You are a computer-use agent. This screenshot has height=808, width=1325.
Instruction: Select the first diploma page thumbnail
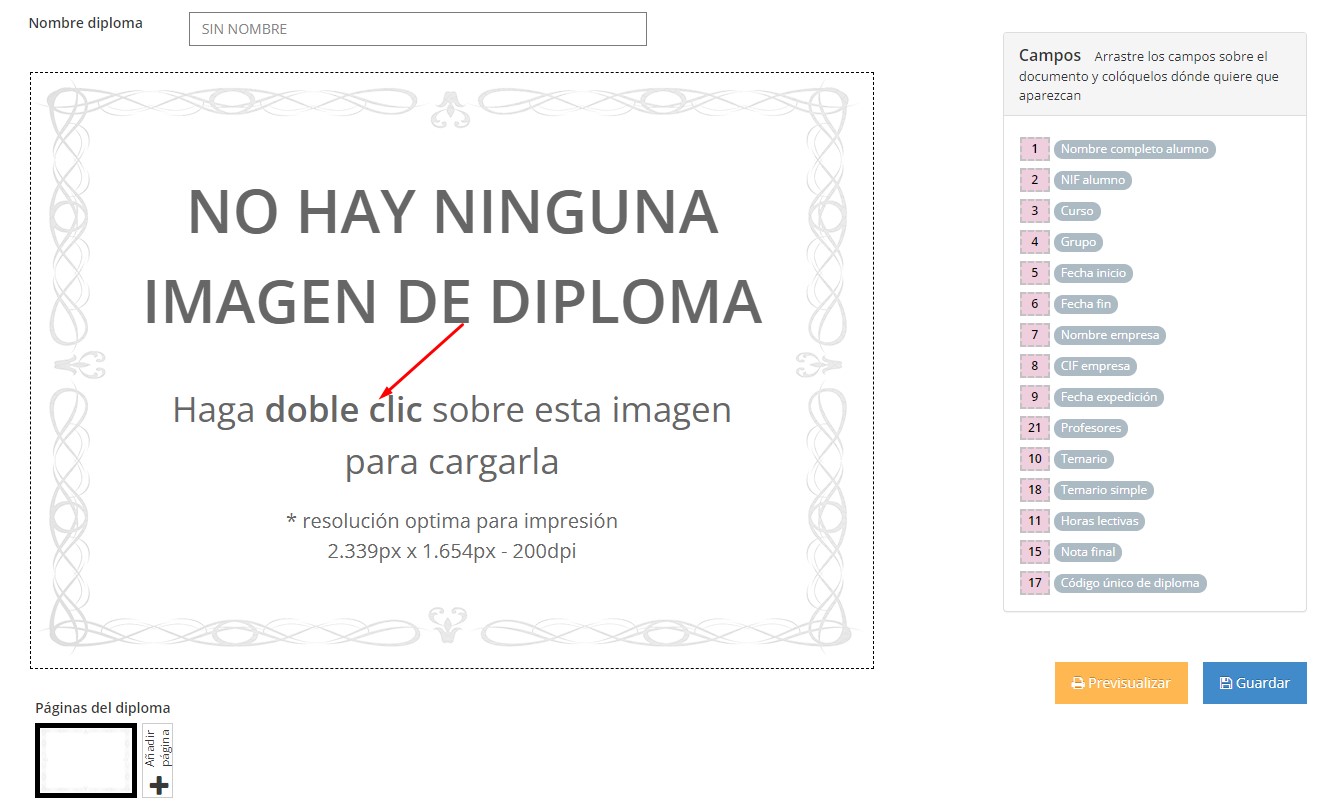click(86, 761)
